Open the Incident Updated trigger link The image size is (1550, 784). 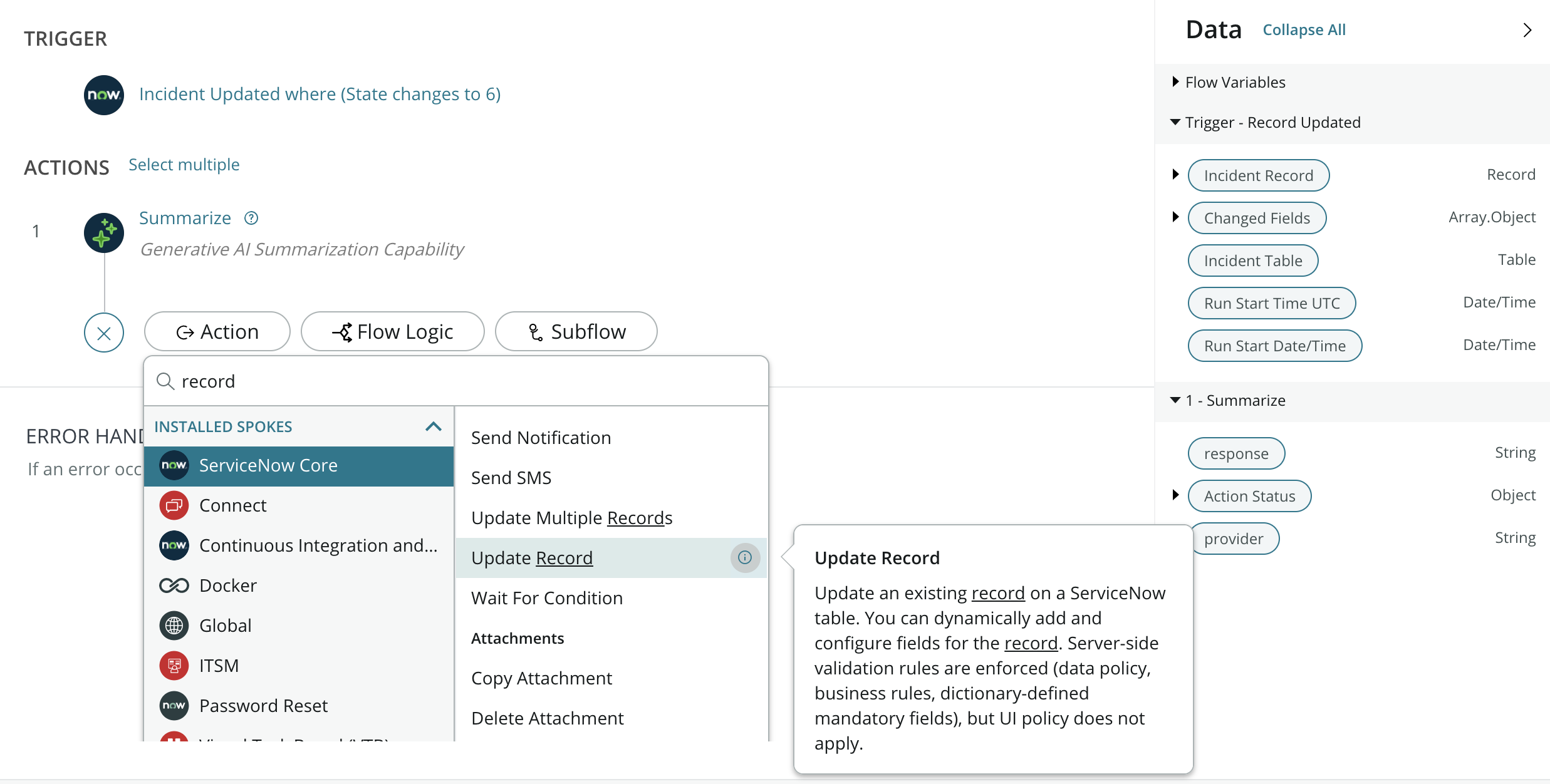click(x=320, y=95)
